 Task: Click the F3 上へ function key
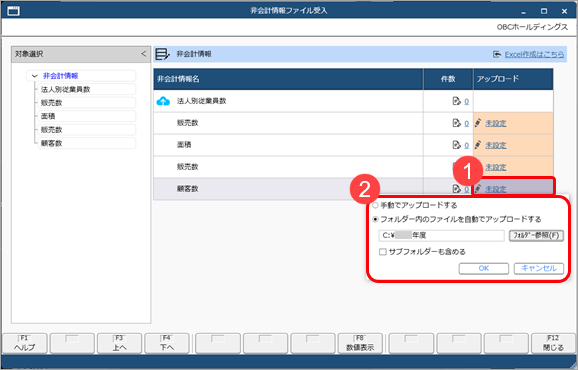tap(119, 343)
